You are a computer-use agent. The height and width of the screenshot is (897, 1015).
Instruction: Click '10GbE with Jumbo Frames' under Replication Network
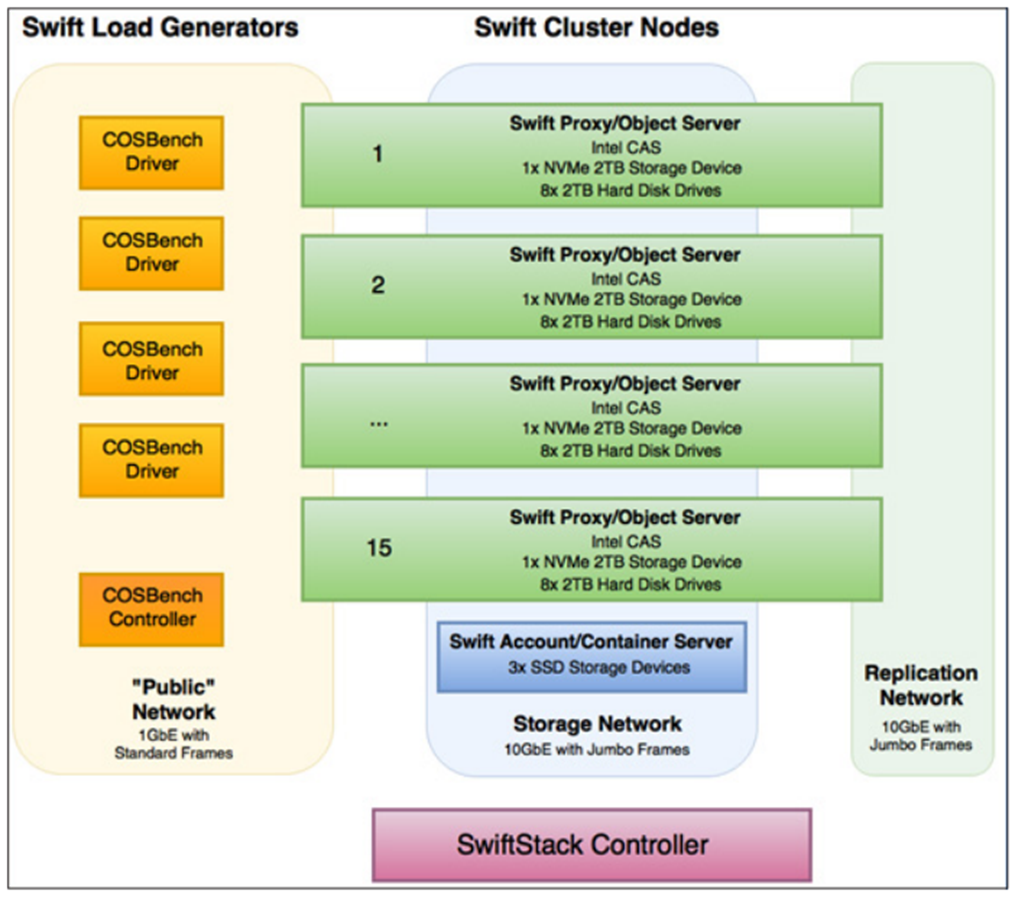pos(921,736)
